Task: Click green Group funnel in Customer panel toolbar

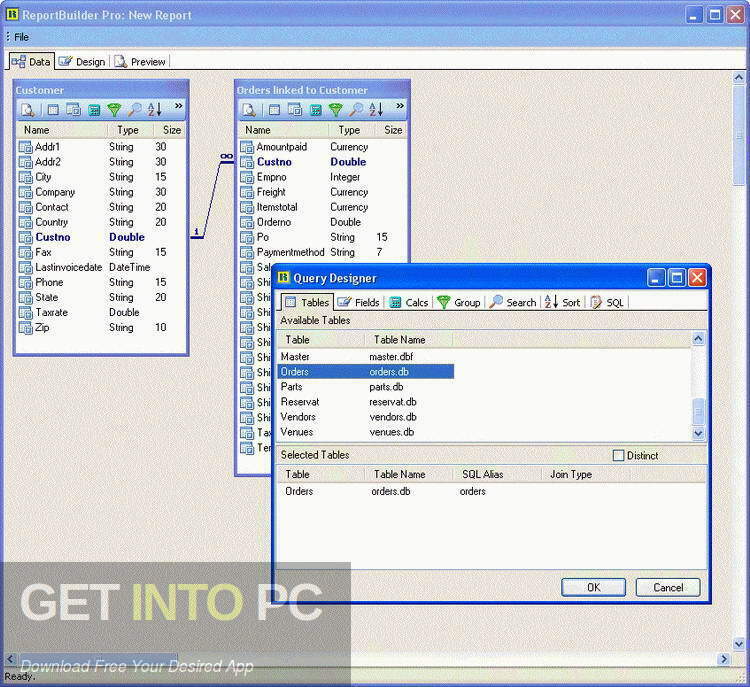Action: coord(114,110)
